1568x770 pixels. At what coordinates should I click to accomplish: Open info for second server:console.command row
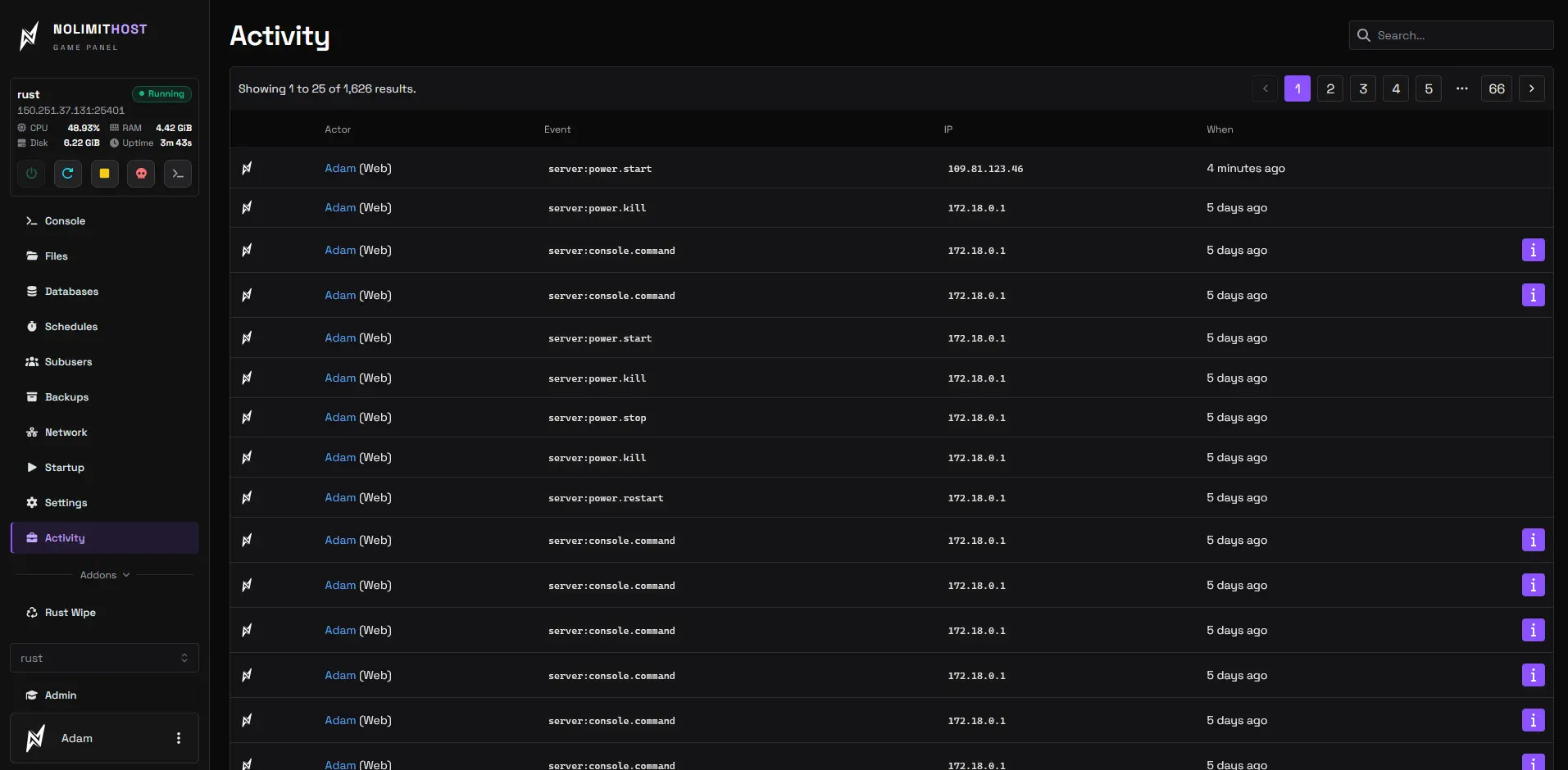tap(1533, 295)
